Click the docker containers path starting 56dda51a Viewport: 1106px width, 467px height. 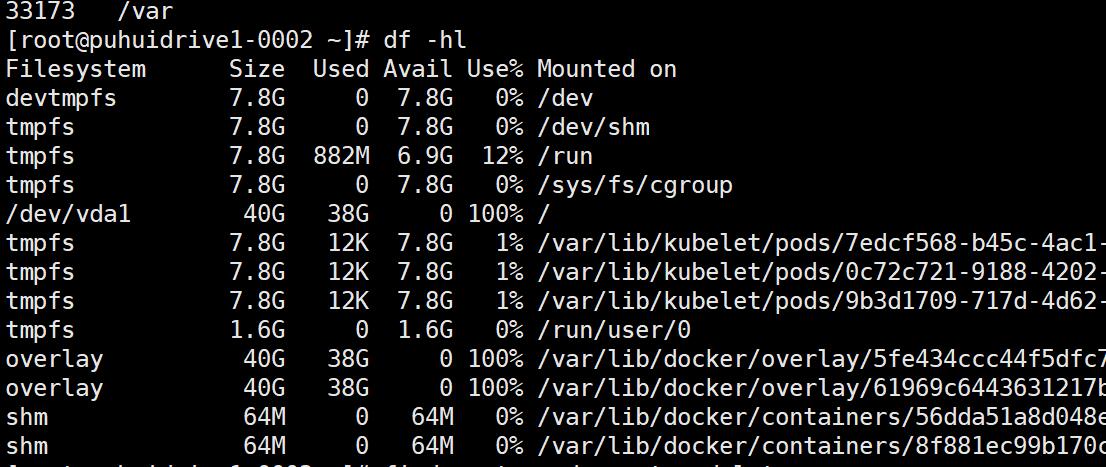(822, 417)
